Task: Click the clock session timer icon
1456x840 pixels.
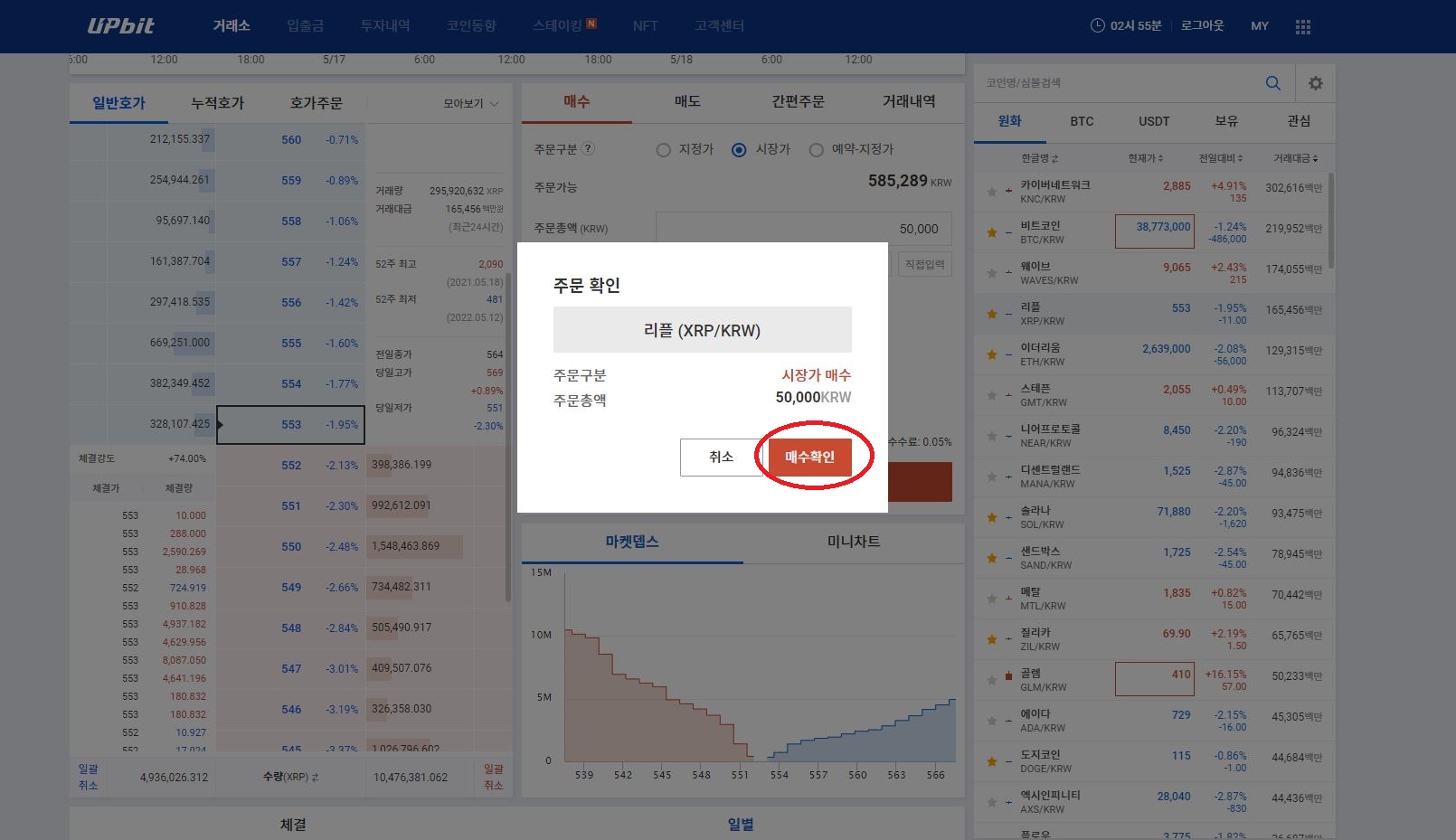Action: (1097, 25)
